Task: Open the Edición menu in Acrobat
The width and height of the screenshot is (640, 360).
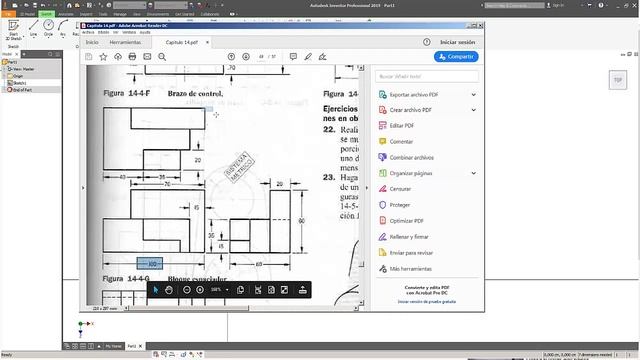Action: pos(103,32)
